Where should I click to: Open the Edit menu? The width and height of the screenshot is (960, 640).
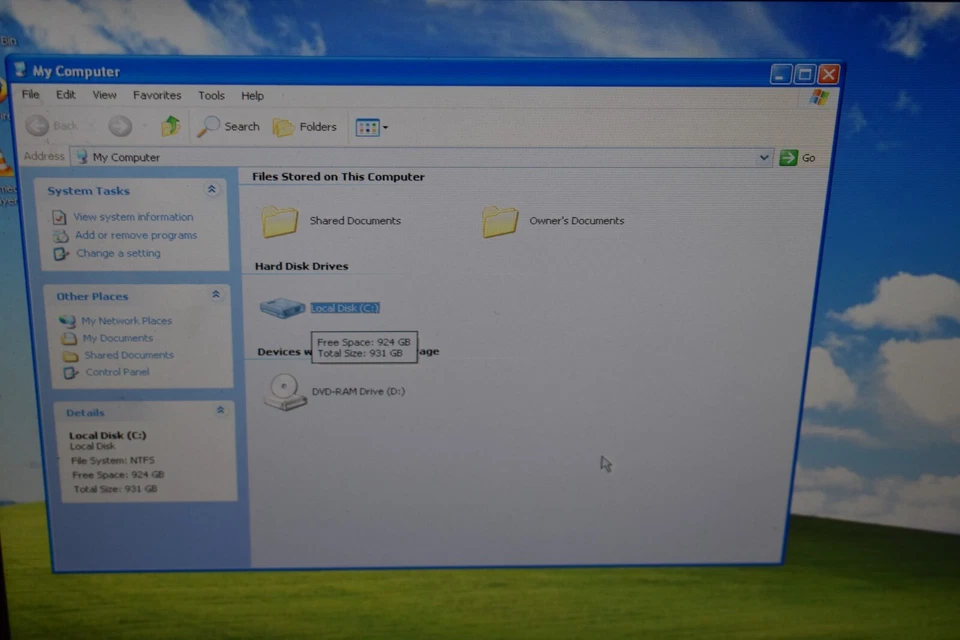[66, 94]
